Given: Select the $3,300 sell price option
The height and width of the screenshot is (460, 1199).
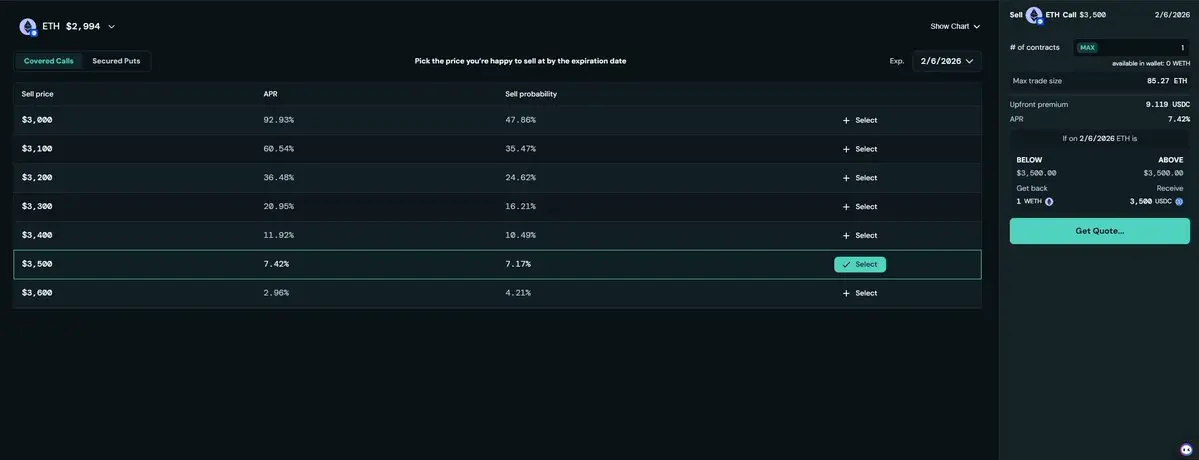Looking at the screenshot, I should point(860,207).
